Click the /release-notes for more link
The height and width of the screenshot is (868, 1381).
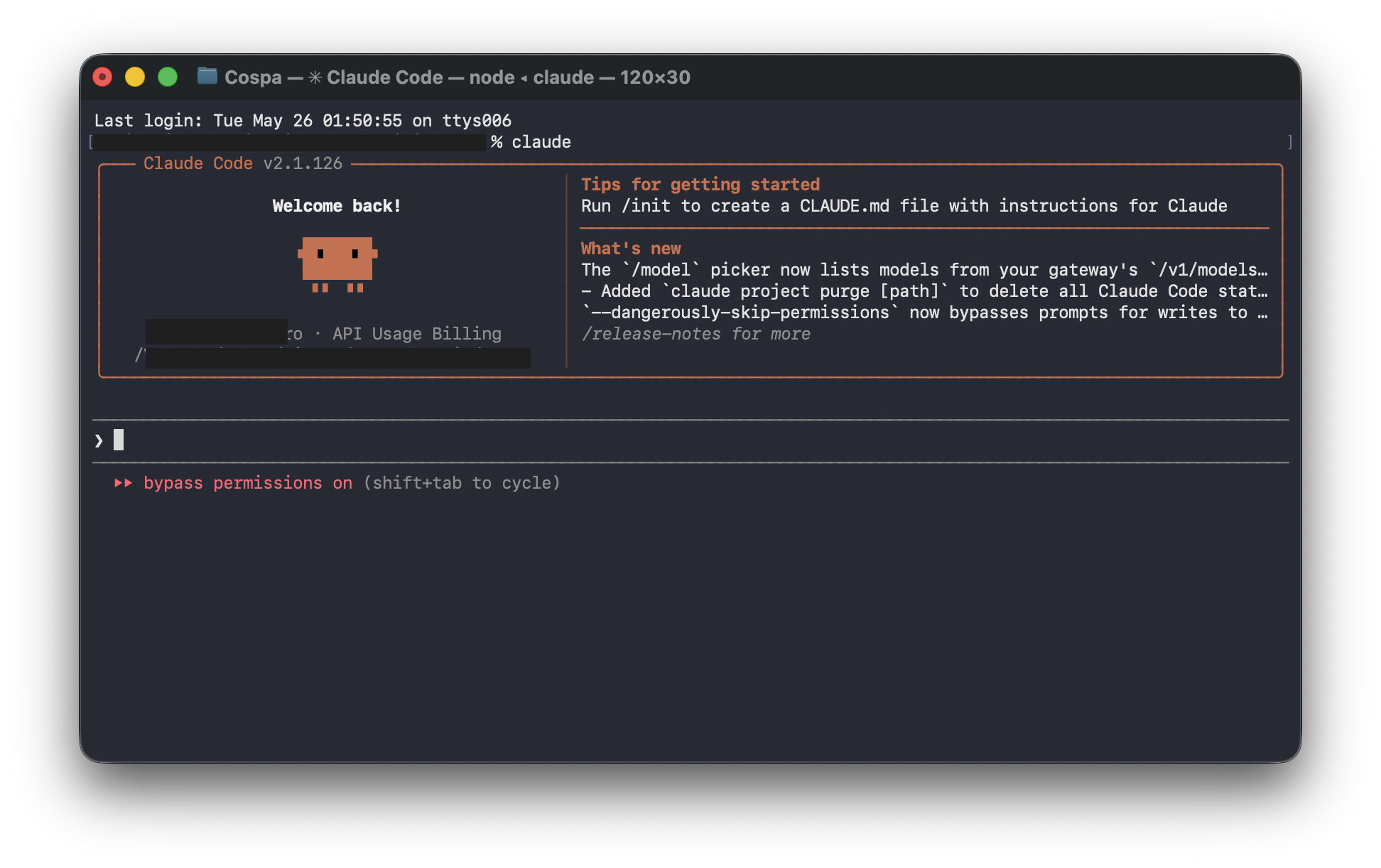(x=696, y=334)
